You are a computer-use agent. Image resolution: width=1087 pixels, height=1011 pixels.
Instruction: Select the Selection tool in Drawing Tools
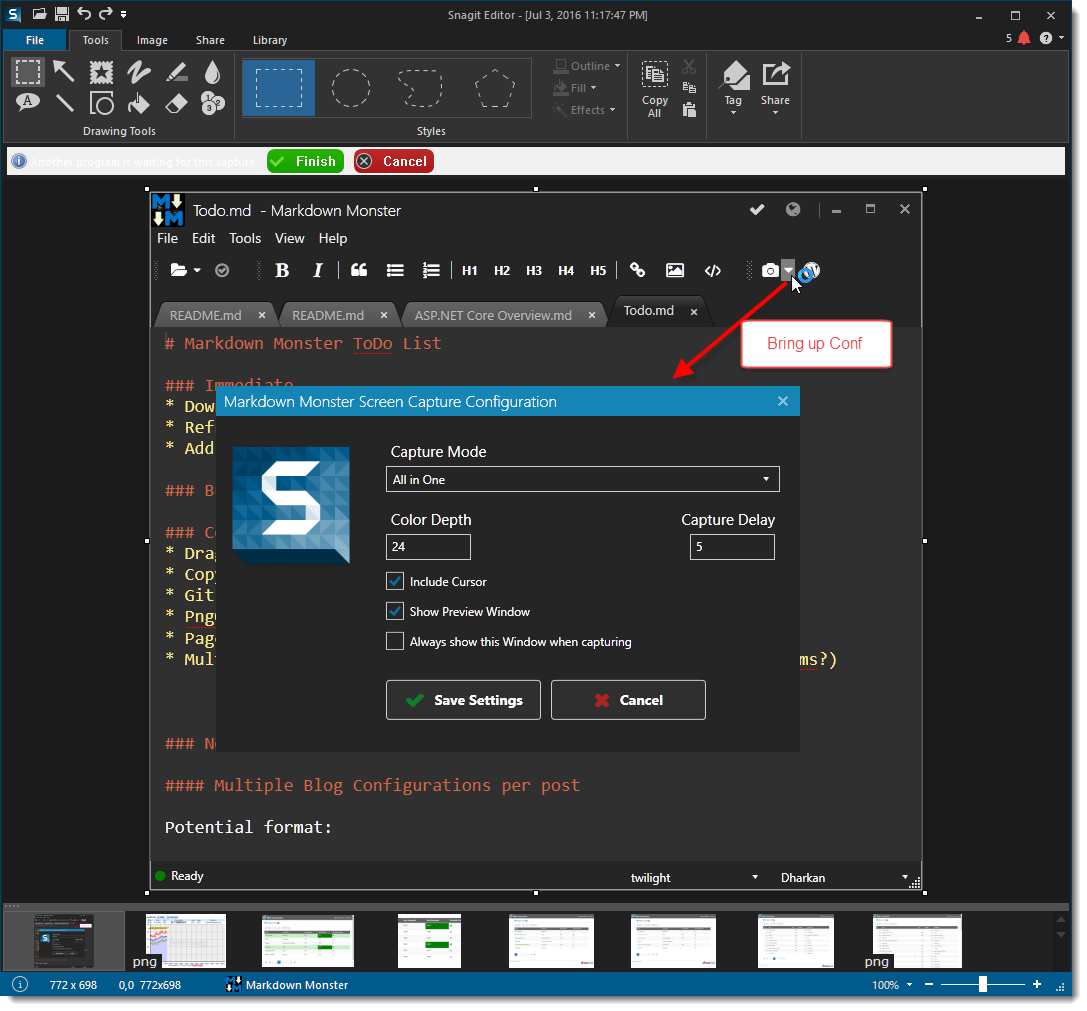[x=28, y=72]
